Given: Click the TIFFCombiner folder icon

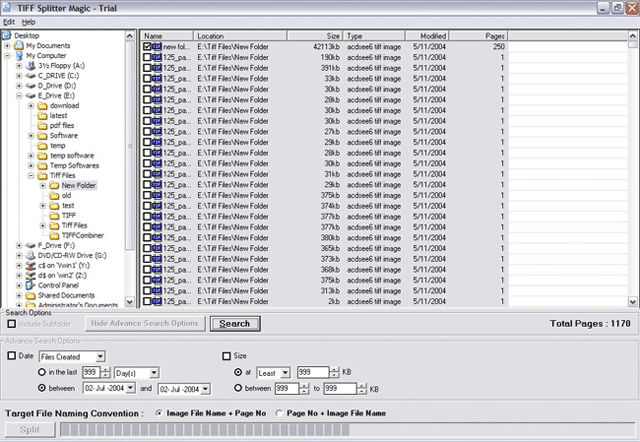Looking at the screenshot, I should [53, 235].
